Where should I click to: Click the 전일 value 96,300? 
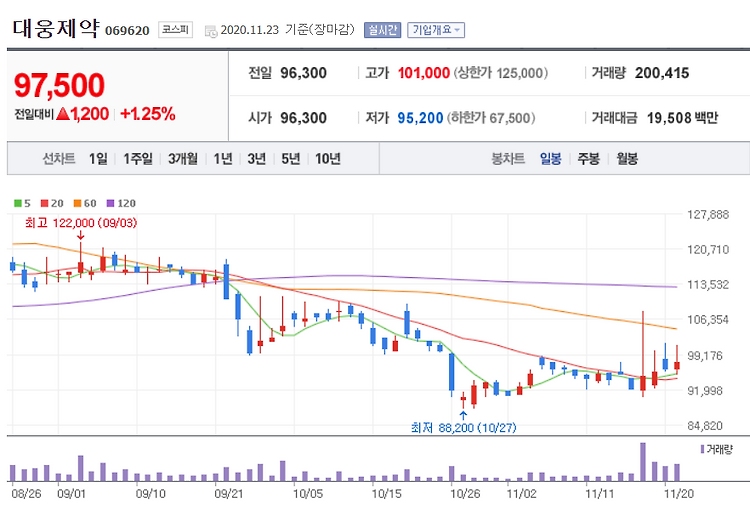(303, 73)
